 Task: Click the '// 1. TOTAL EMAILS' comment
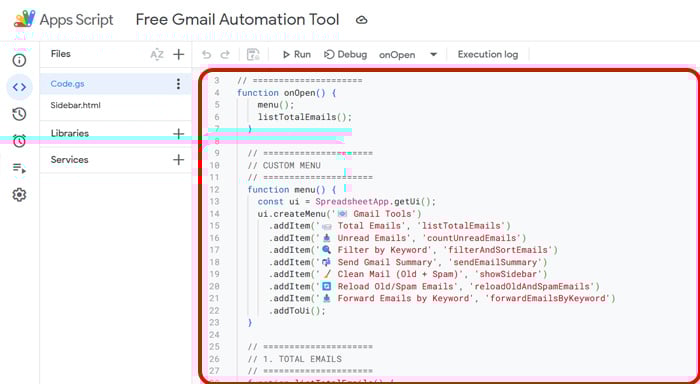295,359
